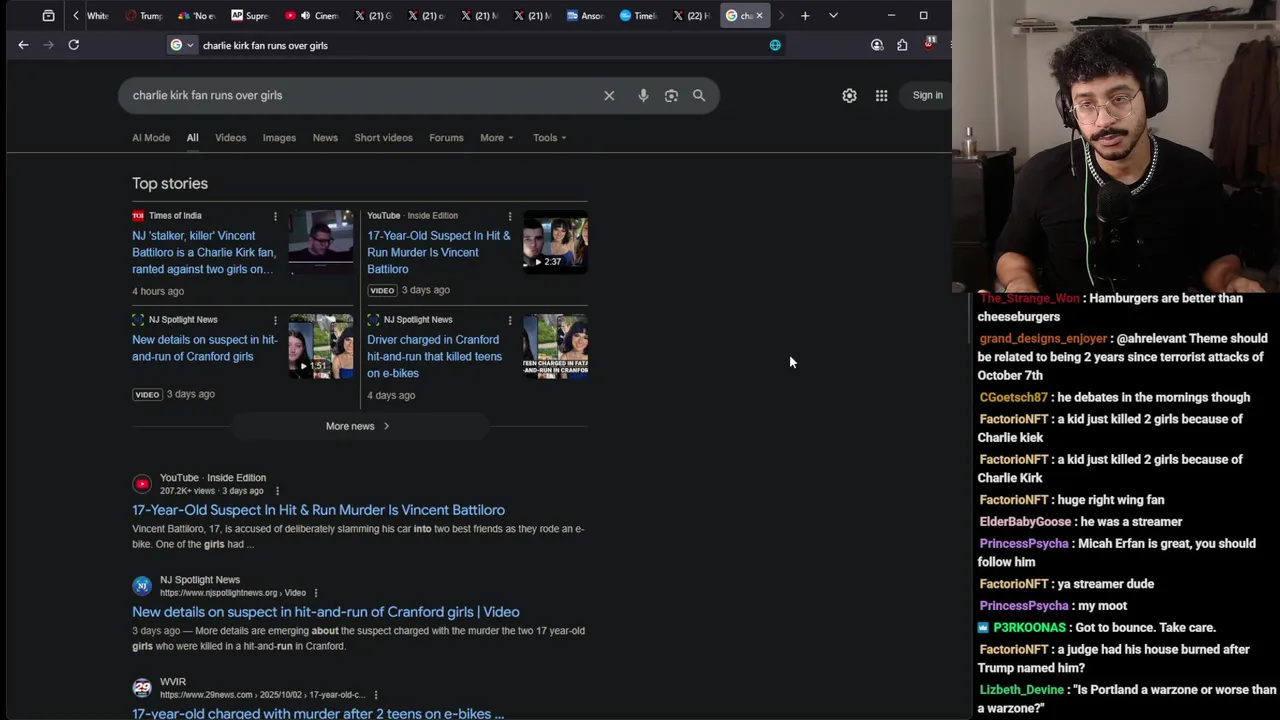Select the Videos search filter
Image resolution: width=1280 pixels, height=720 pixels.
[230, 138]
